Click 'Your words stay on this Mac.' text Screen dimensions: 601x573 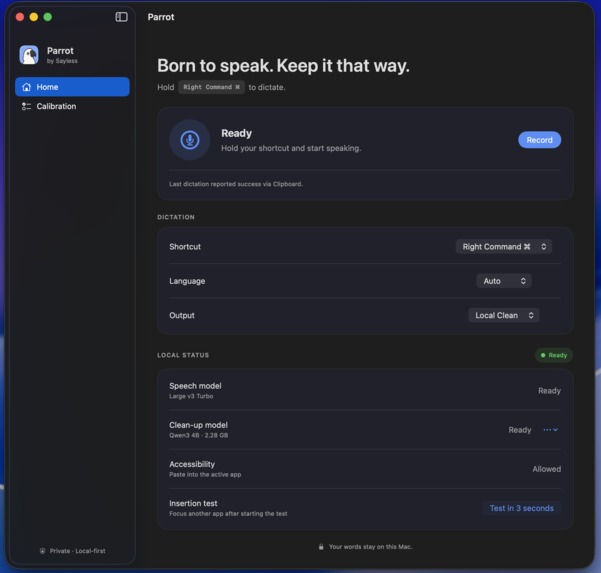point(371,547)
